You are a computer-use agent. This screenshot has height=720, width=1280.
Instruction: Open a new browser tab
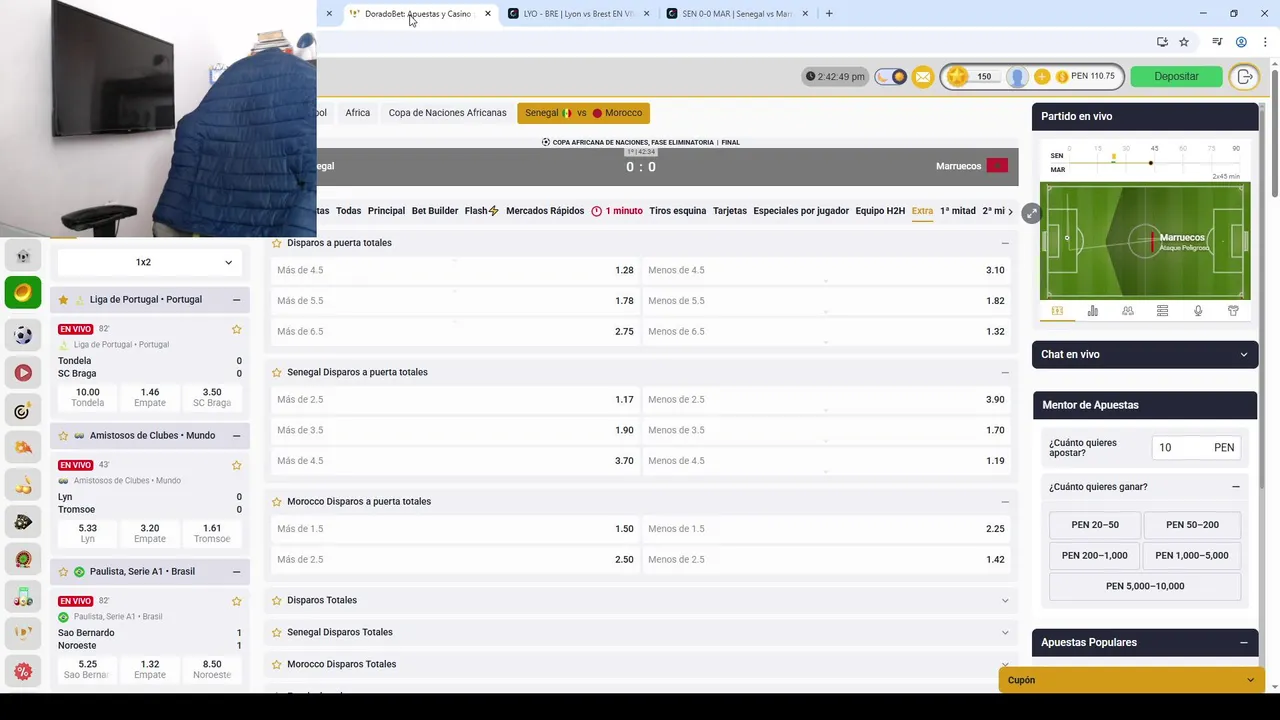(x=828, y=13)
